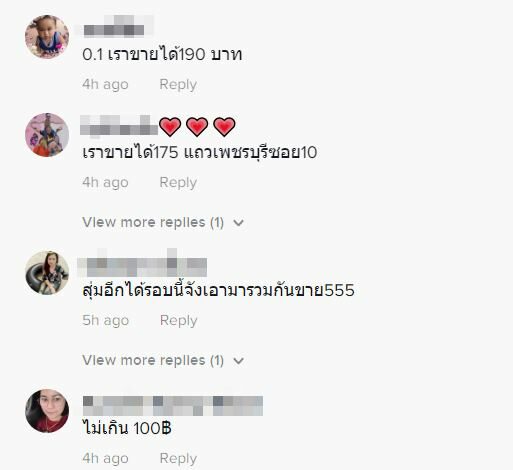Click the three red hearts emoji
Image resolution: width=513 pixels, height=470 pixels.
(x=197, y=127)
